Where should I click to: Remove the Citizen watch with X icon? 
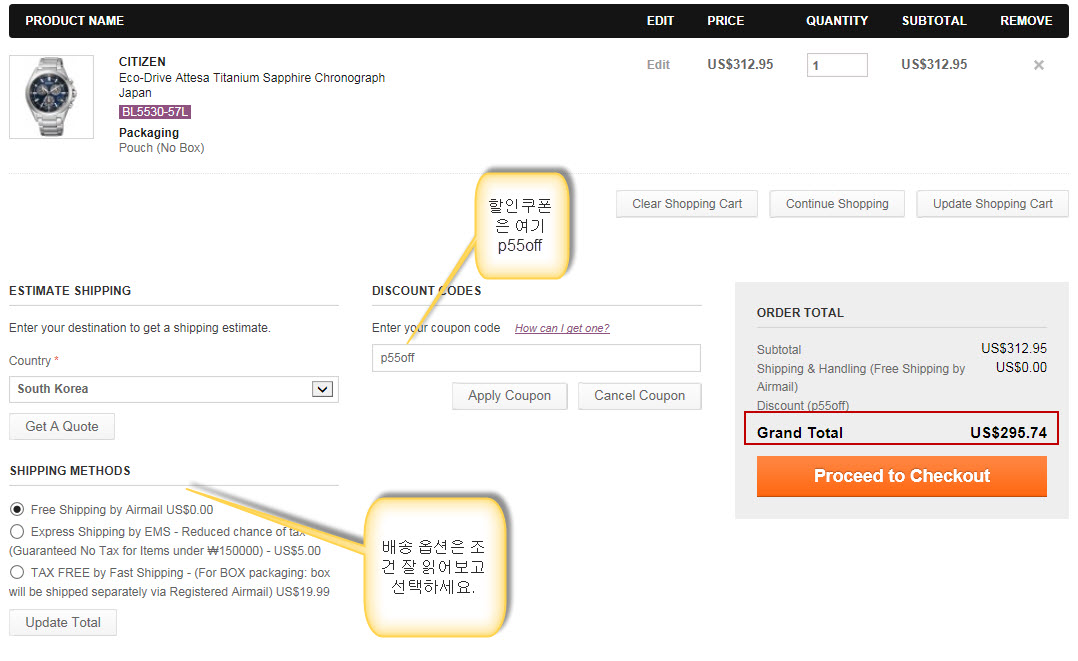pyautogui.click(x=1038, y=65)
